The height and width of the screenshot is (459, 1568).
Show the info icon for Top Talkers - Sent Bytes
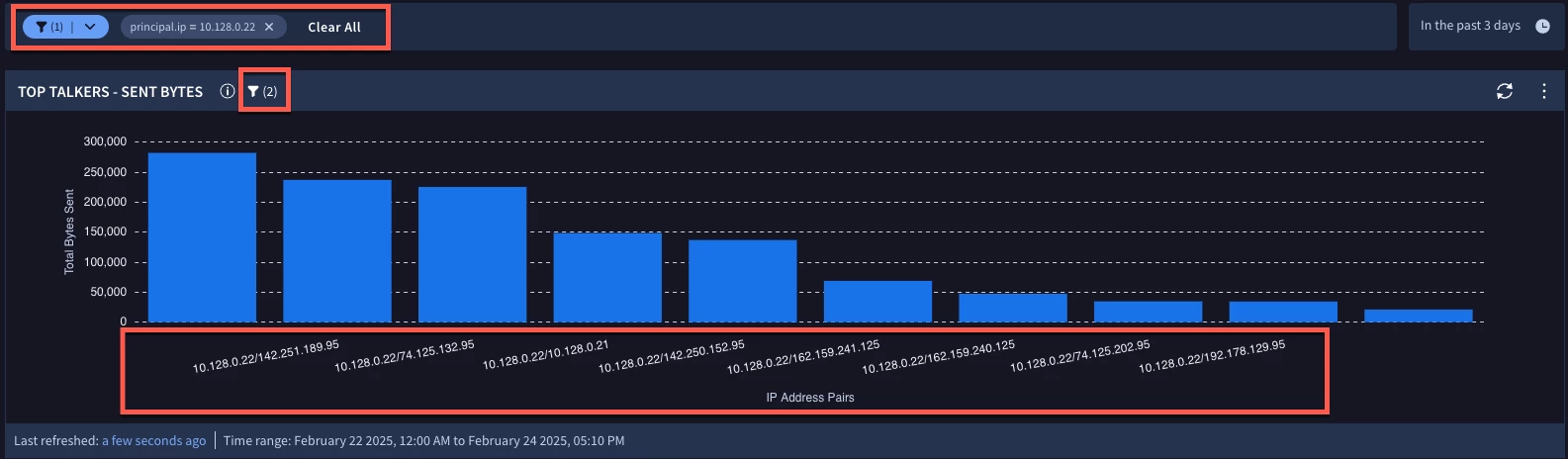228,91
